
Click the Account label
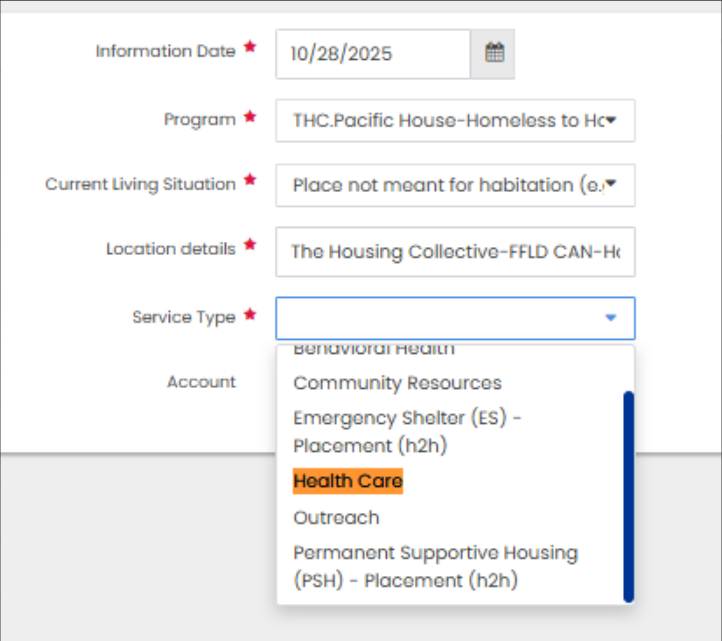point(201,382)
